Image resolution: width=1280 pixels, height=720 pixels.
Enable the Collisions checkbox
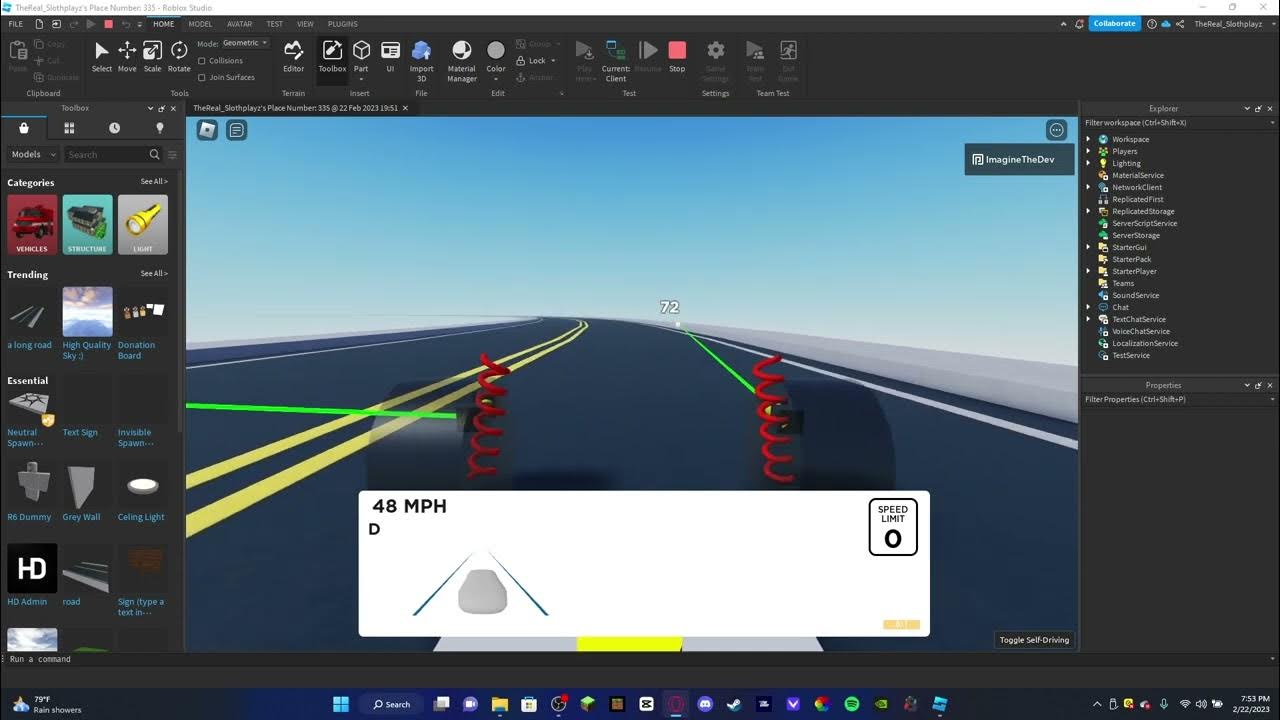coord(202,61)
